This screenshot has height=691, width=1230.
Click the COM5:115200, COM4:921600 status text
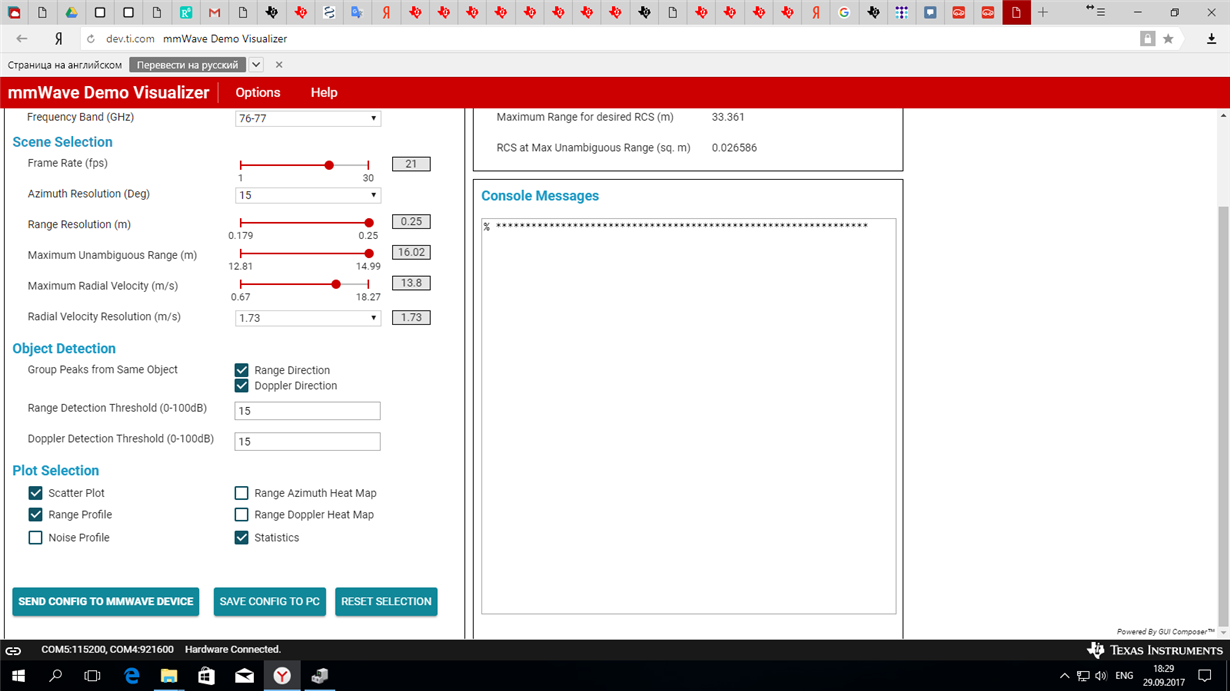tap(107, 650)
